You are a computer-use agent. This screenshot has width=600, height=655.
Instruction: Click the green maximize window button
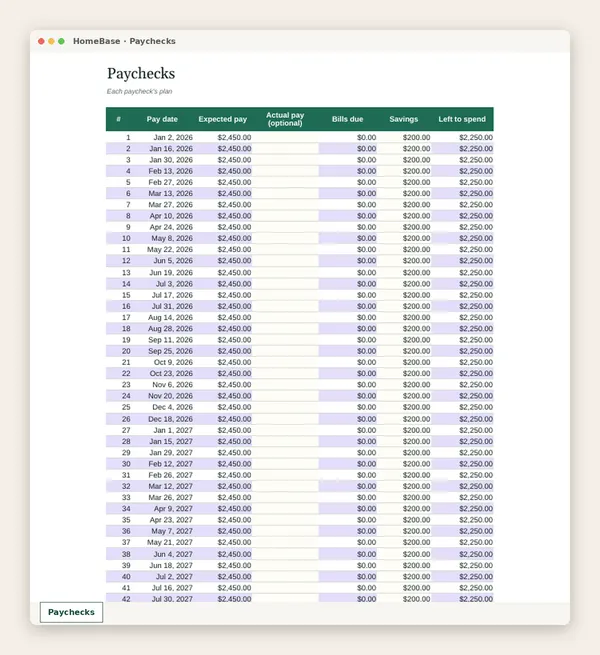(61, 41)
